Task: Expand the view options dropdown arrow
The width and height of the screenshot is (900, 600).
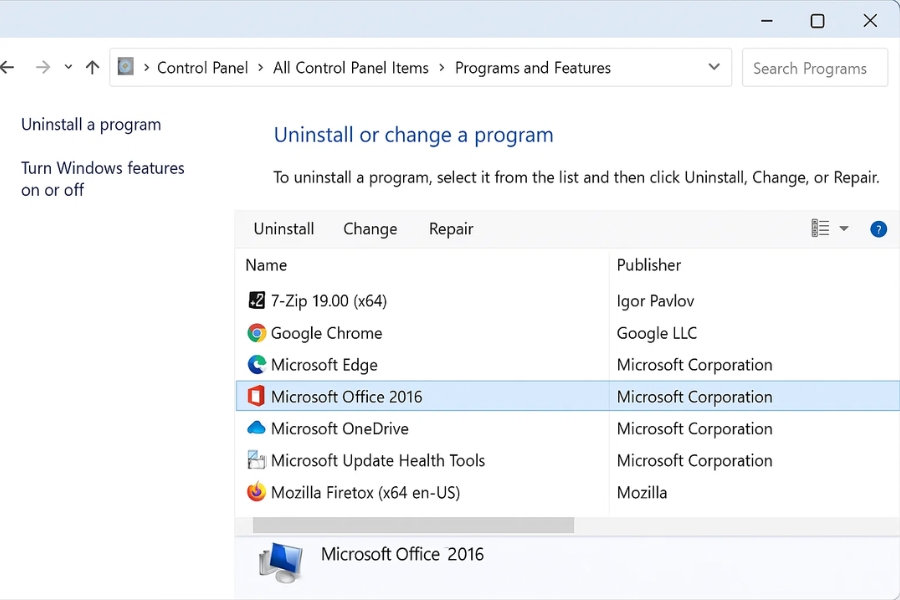Action: click(844, 229)
